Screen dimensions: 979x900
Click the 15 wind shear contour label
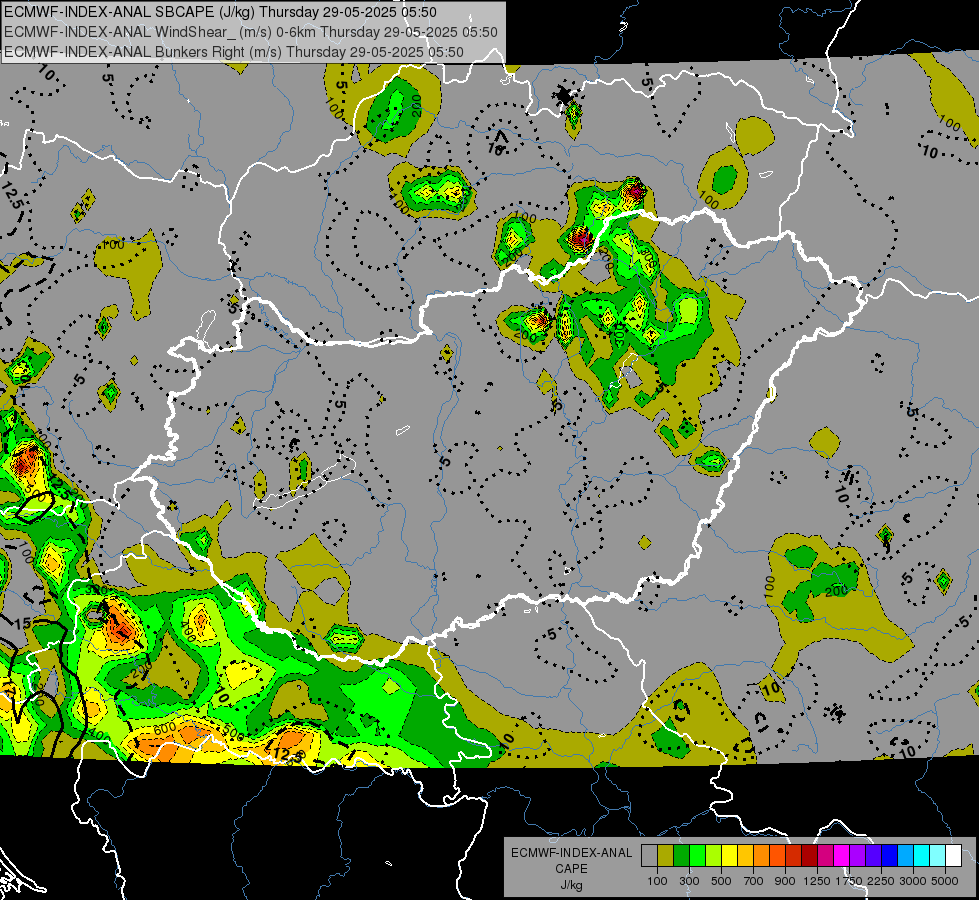point(22,623)
